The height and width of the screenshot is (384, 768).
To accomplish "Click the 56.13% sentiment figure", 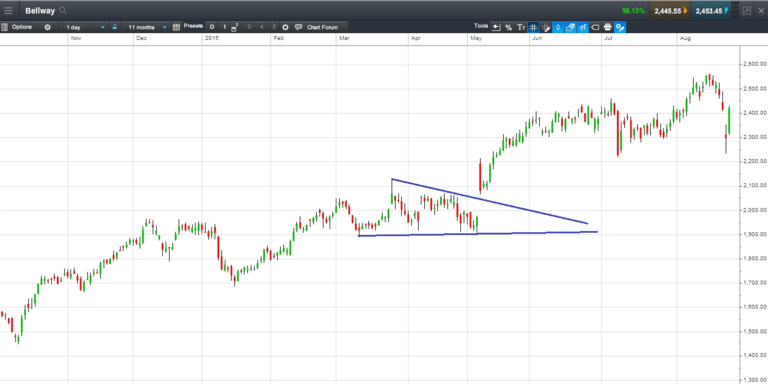I will pos(633,11).
